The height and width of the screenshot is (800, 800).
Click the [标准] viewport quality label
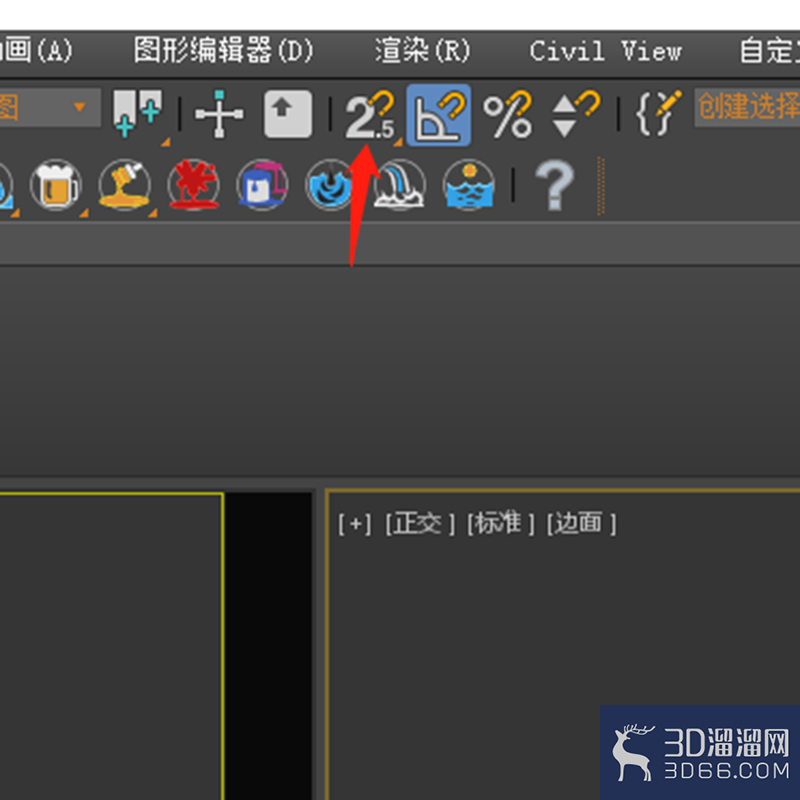501,524
